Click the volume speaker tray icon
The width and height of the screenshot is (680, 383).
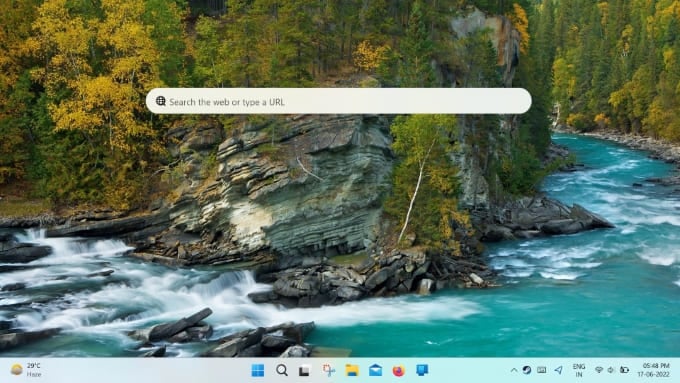[611, 370]
